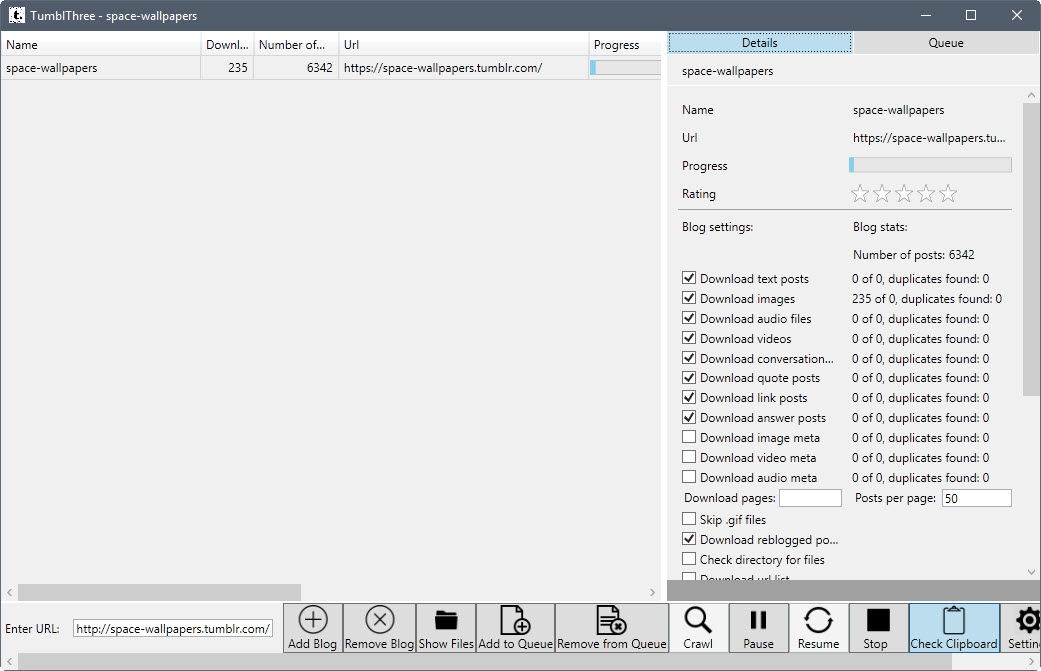The width and height of the screenshot is (1041, 671).
Task: Uncheck Download reblogged posts
Action: (x=689, y=538)
